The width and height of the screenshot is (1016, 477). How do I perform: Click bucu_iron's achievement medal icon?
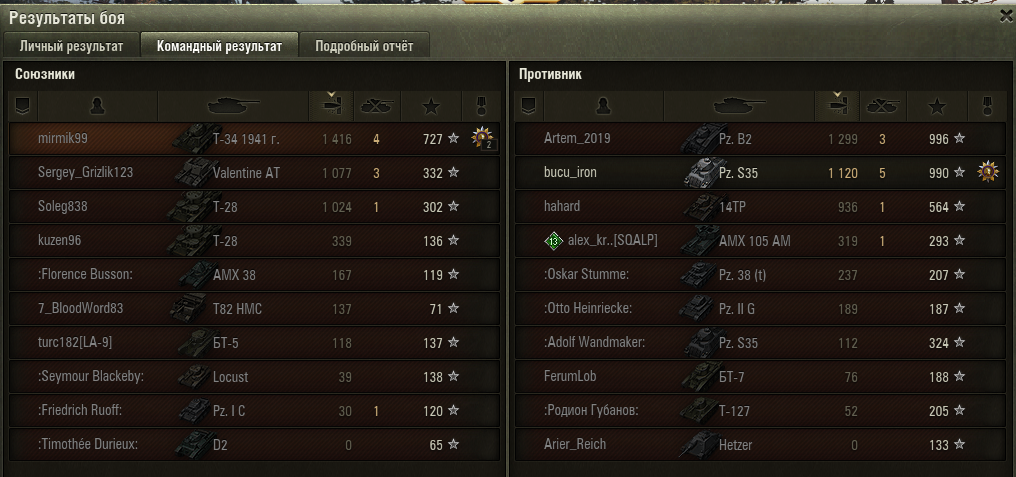point(987,172)
